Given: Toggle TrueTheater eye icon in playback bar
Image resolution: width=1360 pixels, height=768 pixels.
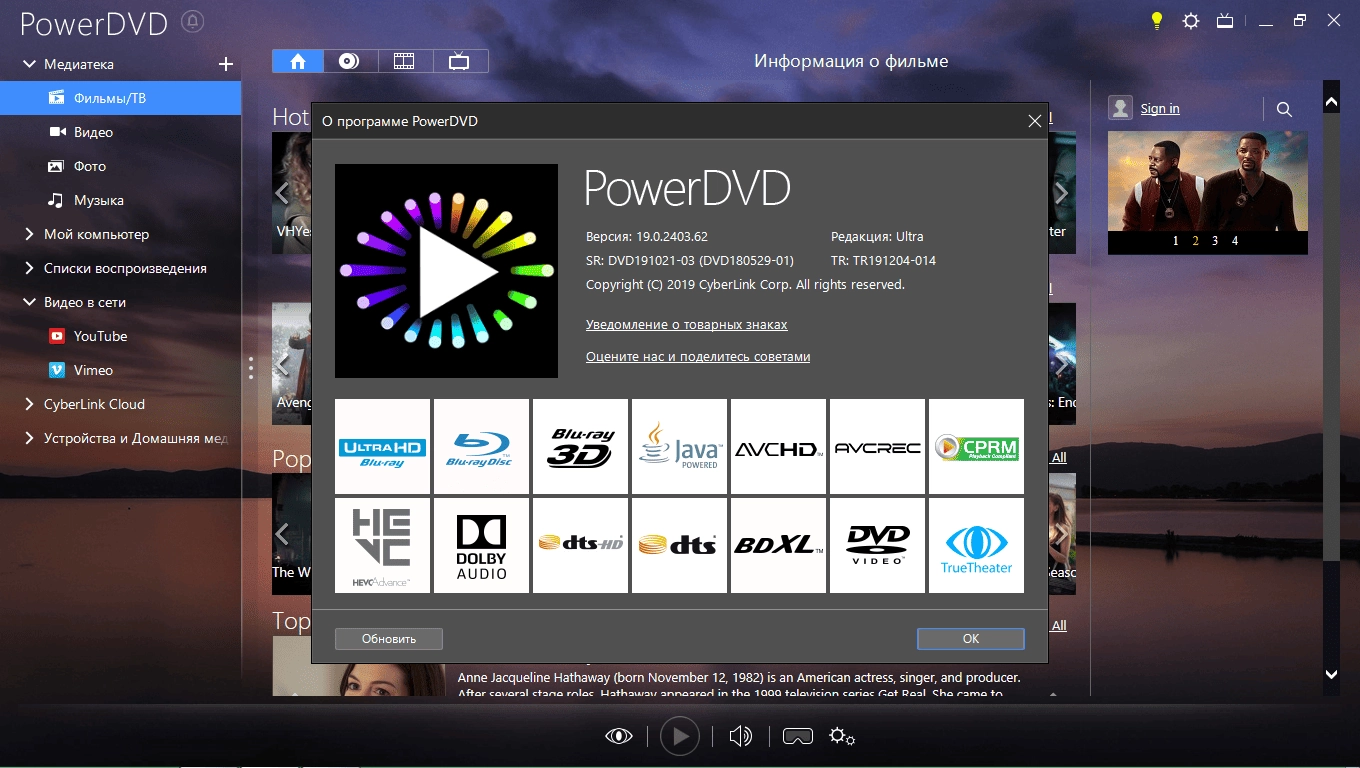Looking at the screenshot, I should (x=619, y=737).
